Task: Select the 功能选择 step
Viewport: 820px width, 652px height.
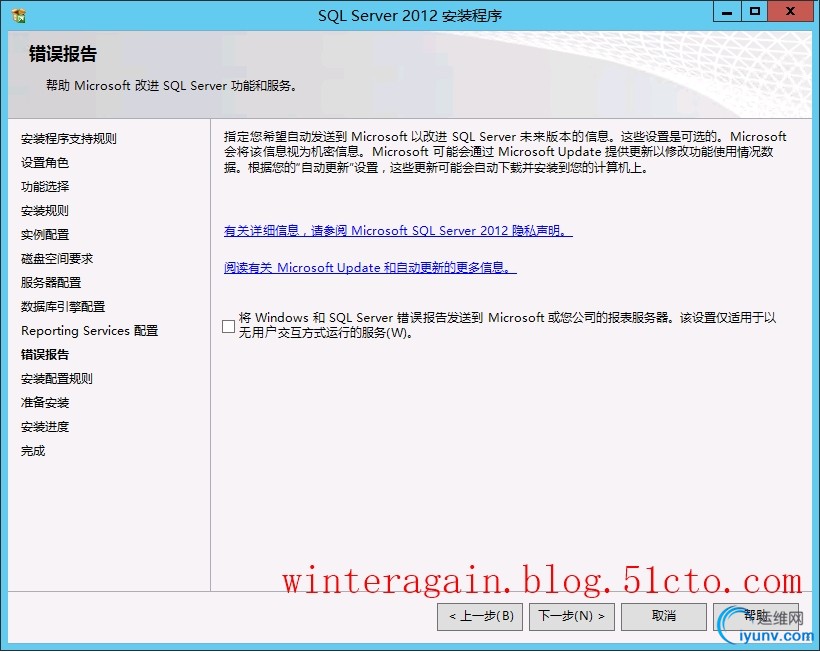Action: [x=45, y=187]
